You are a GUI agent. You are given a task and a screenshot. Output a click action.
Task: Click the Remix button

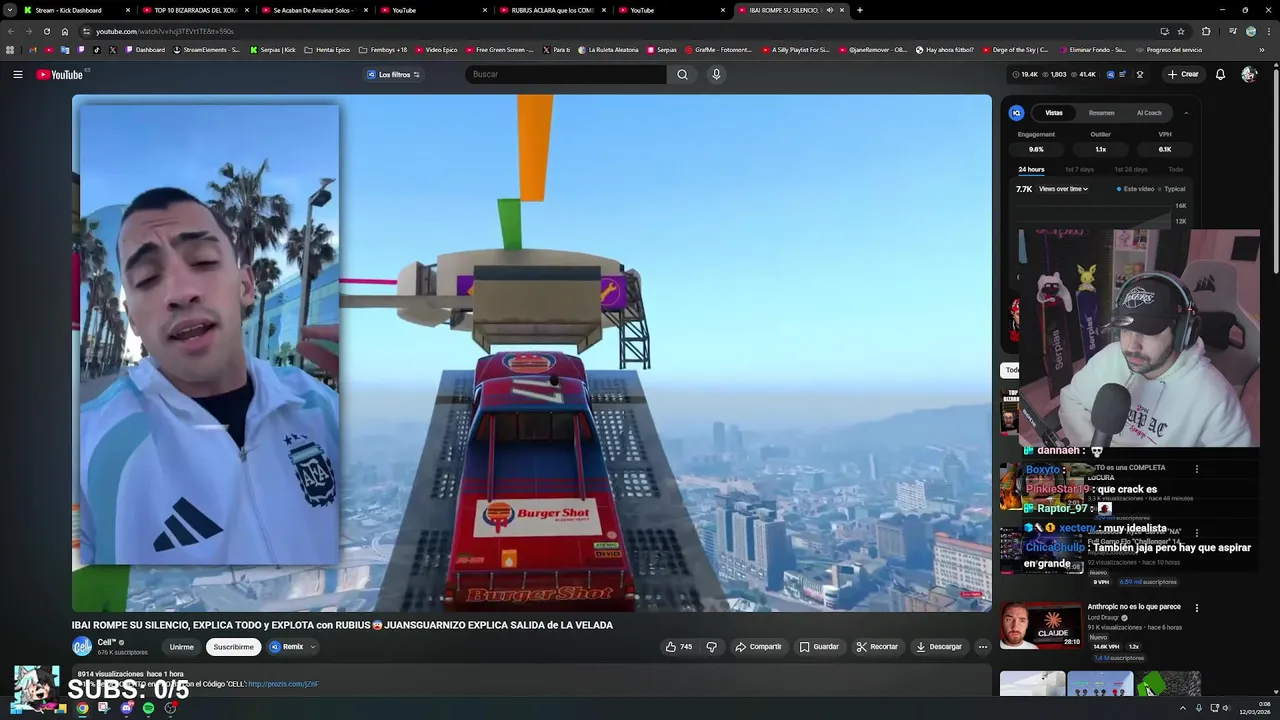coord(286,647)
